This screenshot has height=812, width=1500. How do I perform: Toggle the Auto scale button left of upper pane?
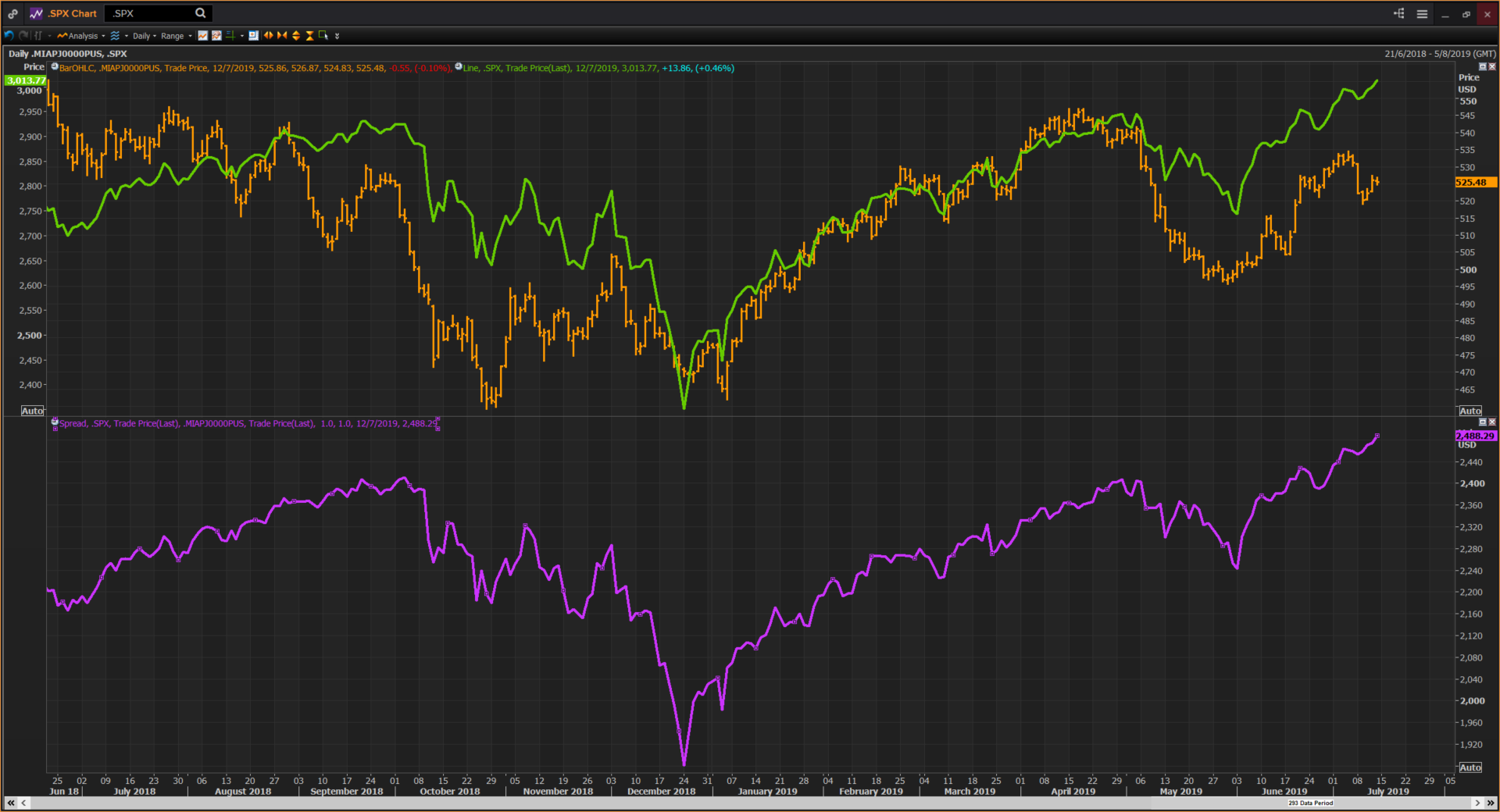32,411
